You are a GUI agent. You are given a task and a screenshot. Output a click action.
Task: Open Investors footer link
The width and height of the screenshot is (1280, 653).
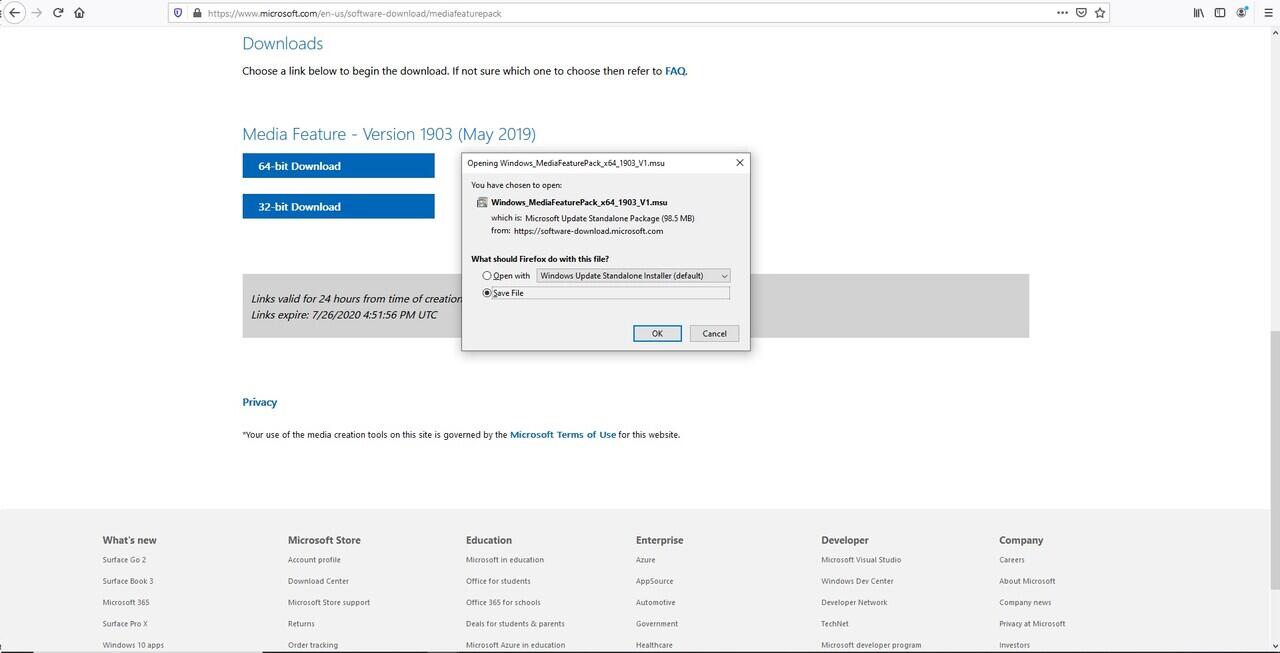tap(1014, 645)
